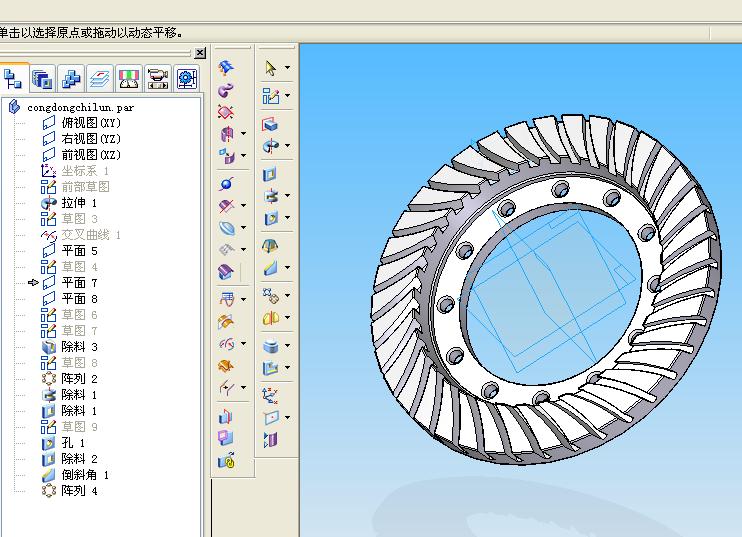Select the 俯视图(XY) reference plane
This screenshot has height=537, width=742.
(x=91, y=123)
